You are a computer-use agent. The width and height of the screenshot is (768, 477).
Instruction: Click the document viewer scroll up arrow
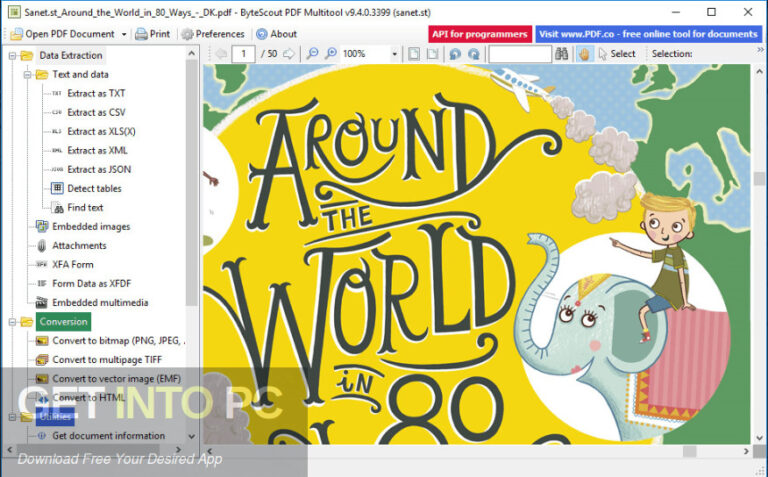(x=759, y=72)
